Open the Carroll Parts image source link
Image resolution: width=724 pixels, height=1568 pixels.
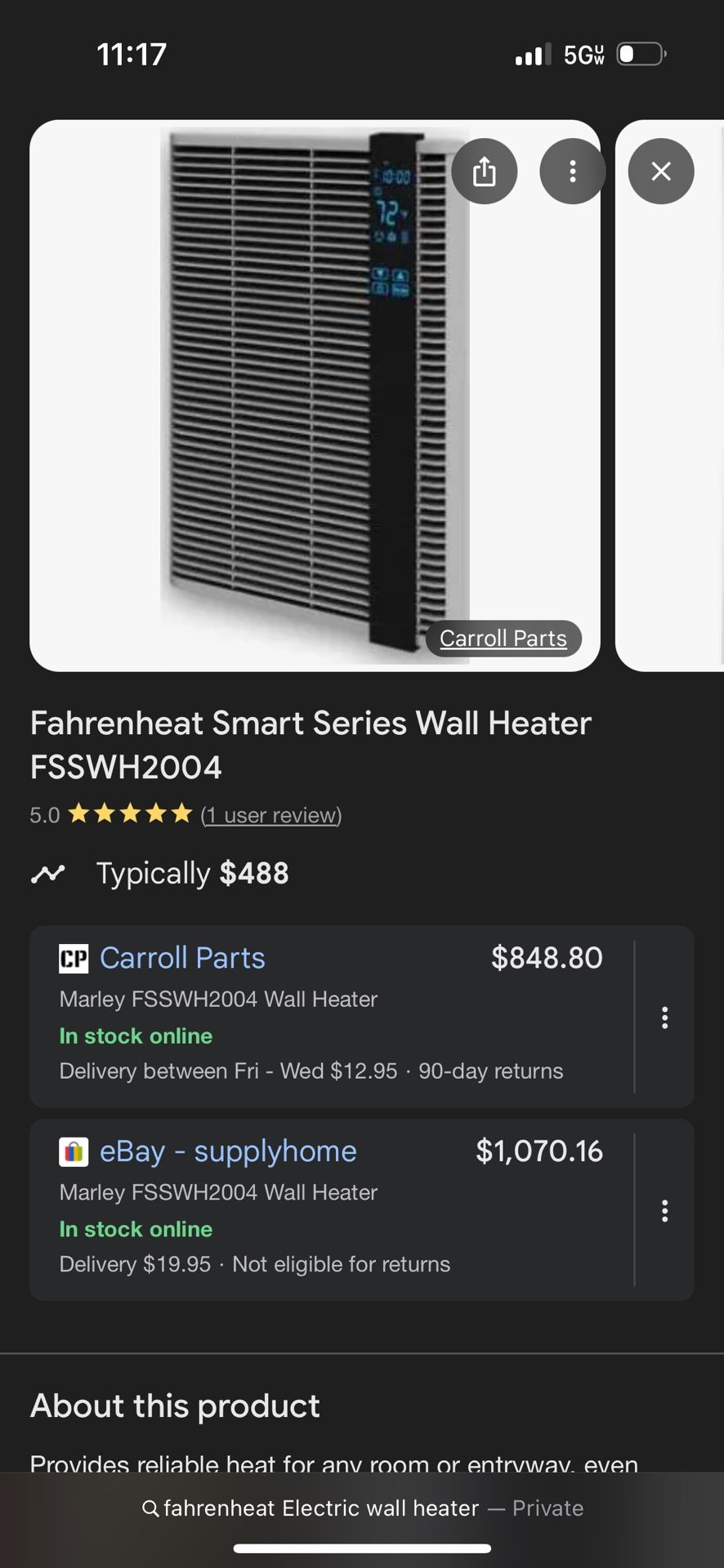[503, 638]
